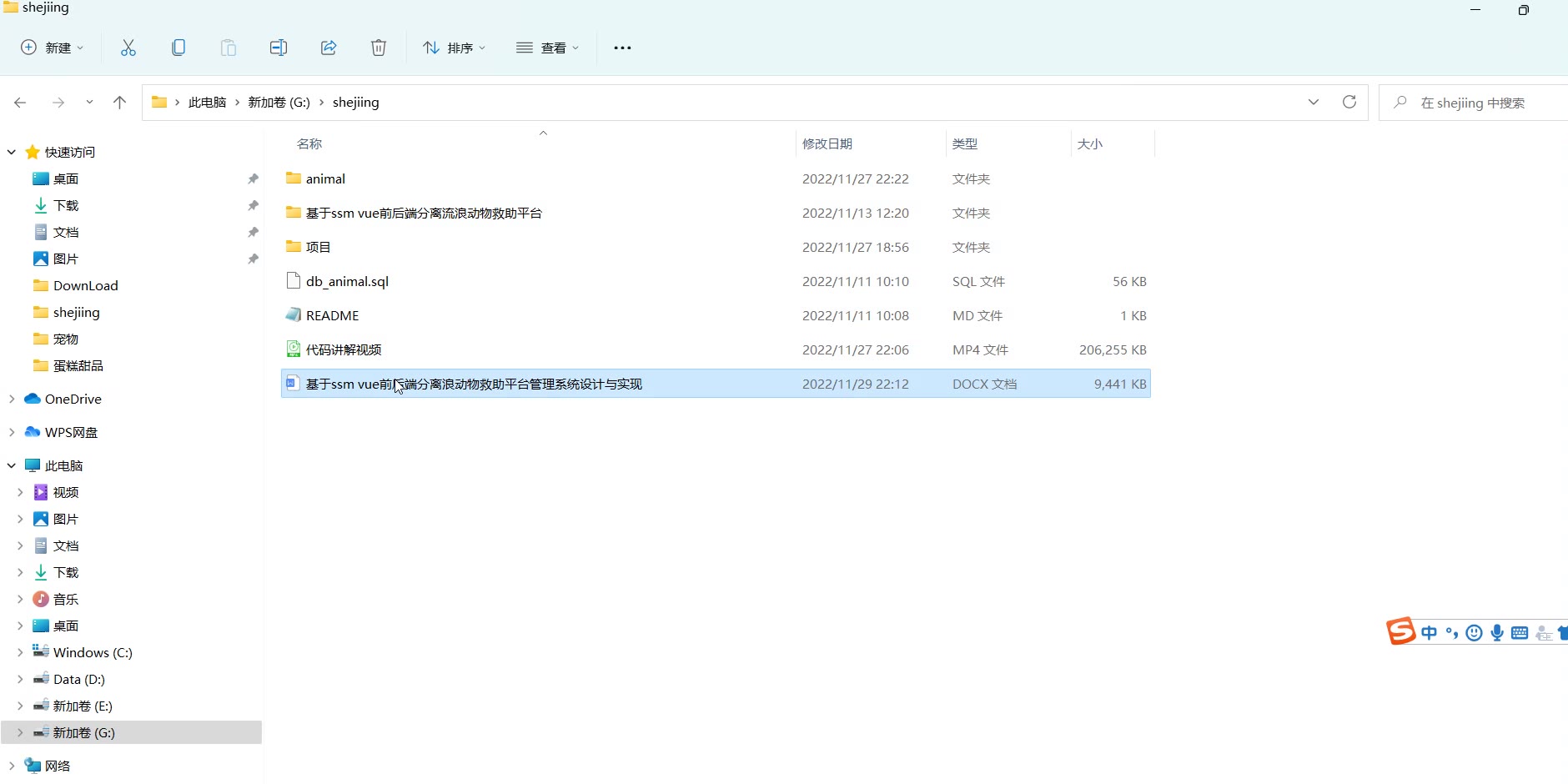Click the Share icon in toolbar
The height and width of the screenshot is (784, 1568).
[x=329, y=48]
